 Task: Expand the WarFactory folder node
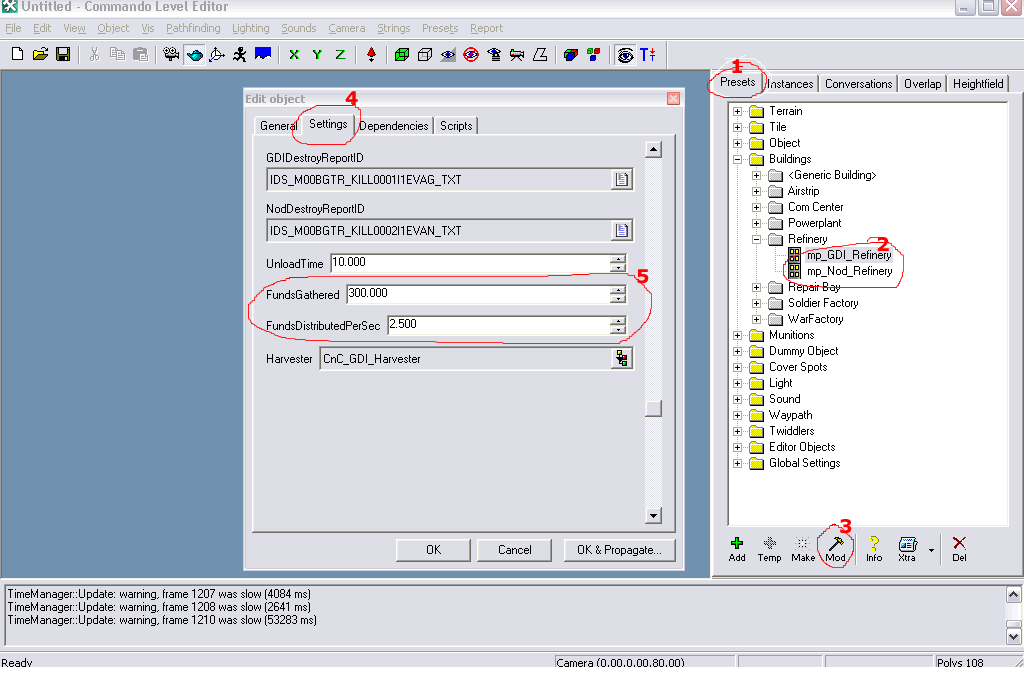[x=757, y=319]
